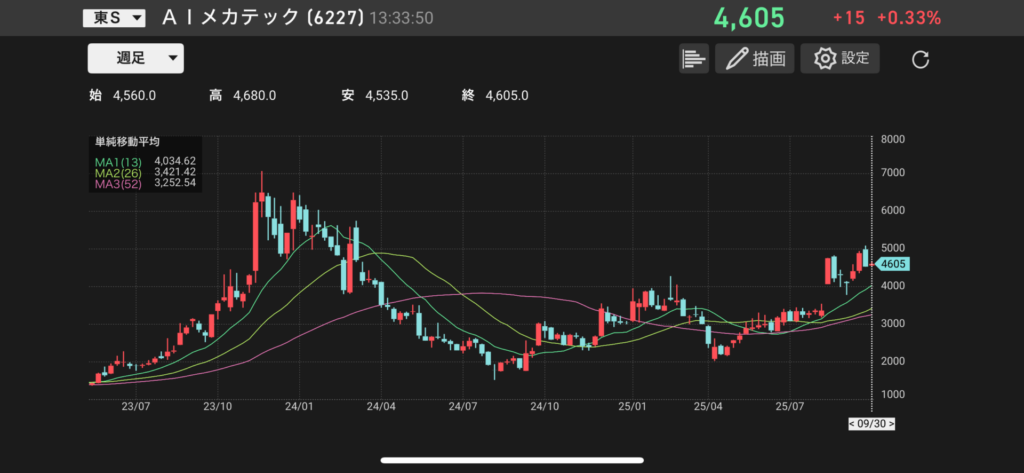
Task: Tap the +0.33% change percentage
Action: pyautogui.click(x=908, y=18)
